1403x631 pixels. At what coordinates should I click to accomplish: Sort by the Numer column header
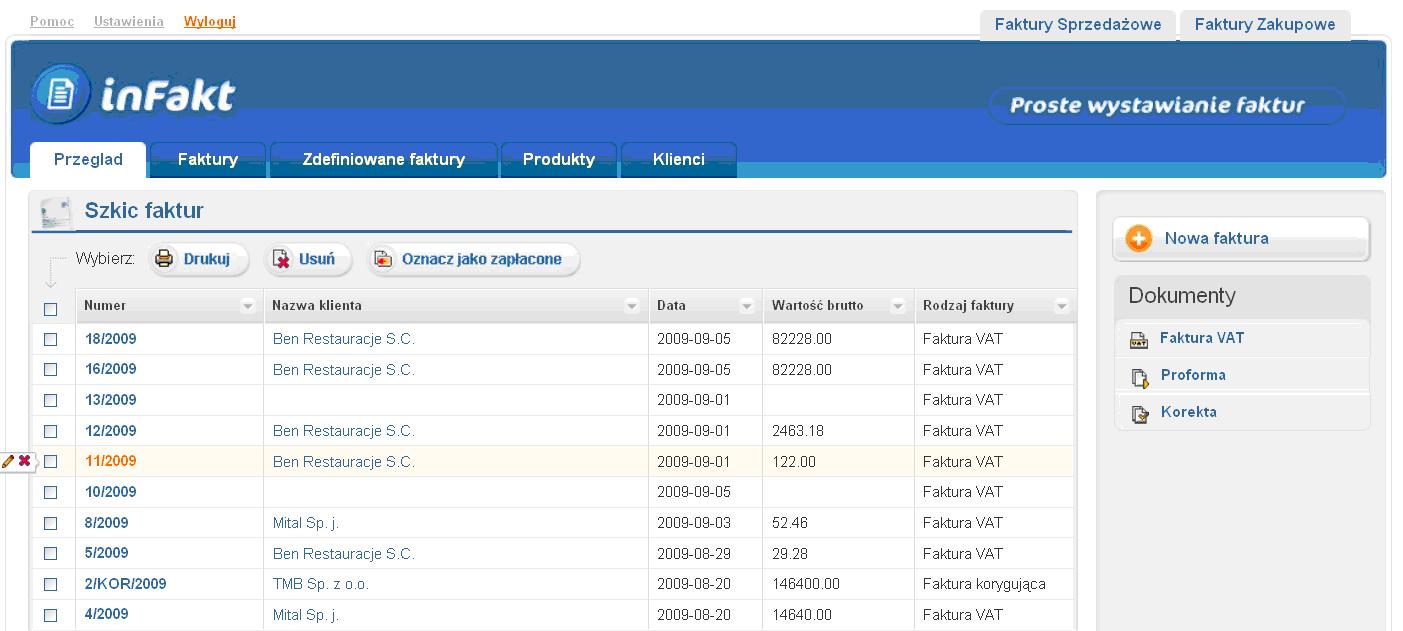(105, 305)
